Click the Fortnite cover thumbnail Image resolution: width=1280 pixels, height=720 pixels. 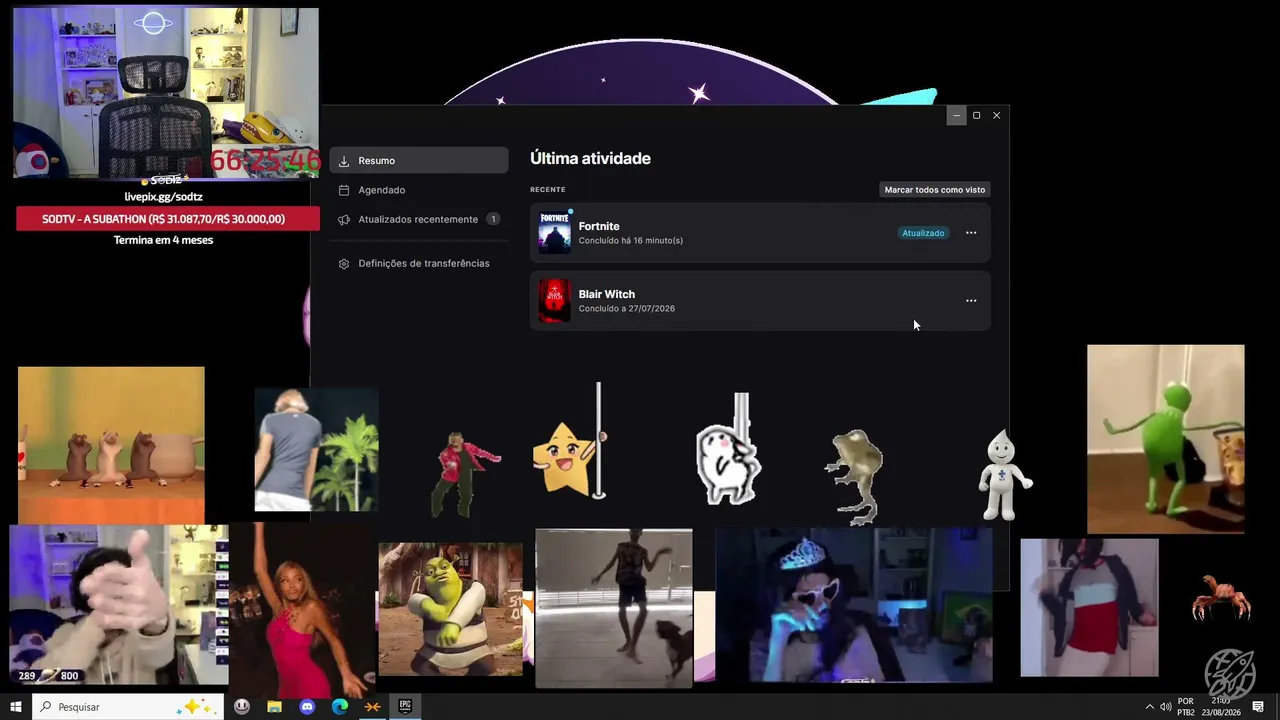[555, 233]
